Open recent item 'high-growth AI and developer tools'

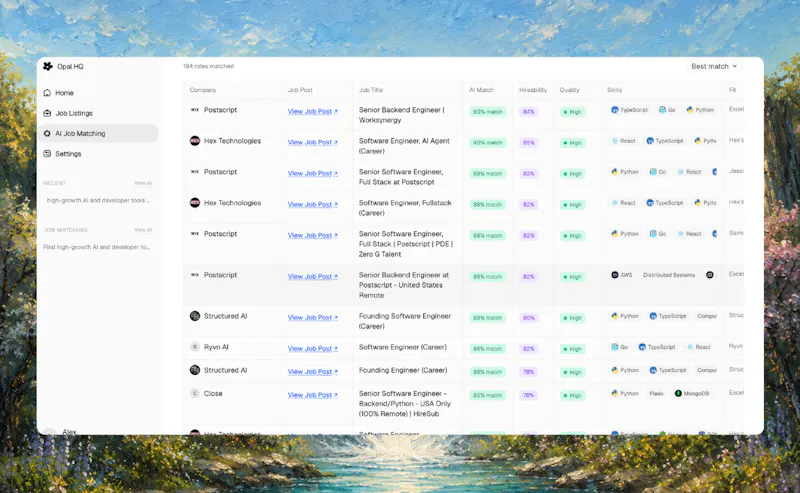click(98, 201)
